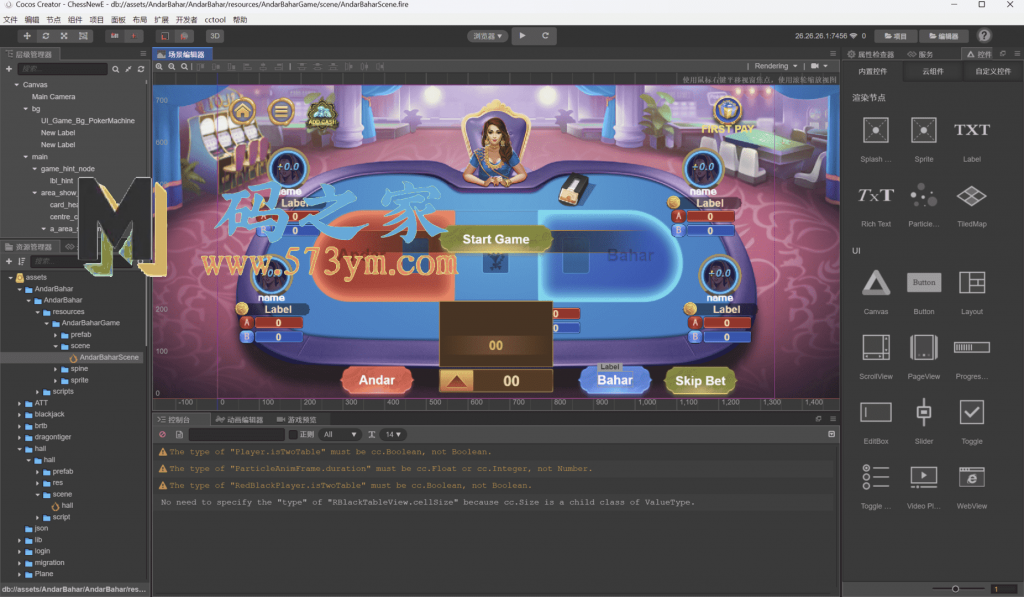The width and height of the screenshot is (1024, 597).
Task: Select the rotate transform tool
Action: tap(46, 36)
